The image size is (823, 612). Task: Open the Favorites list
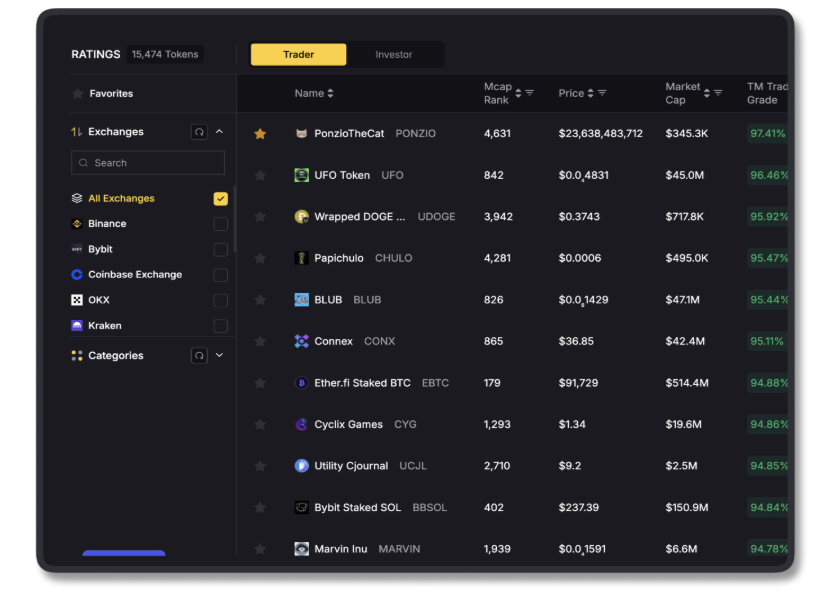(x=110, y=94)
